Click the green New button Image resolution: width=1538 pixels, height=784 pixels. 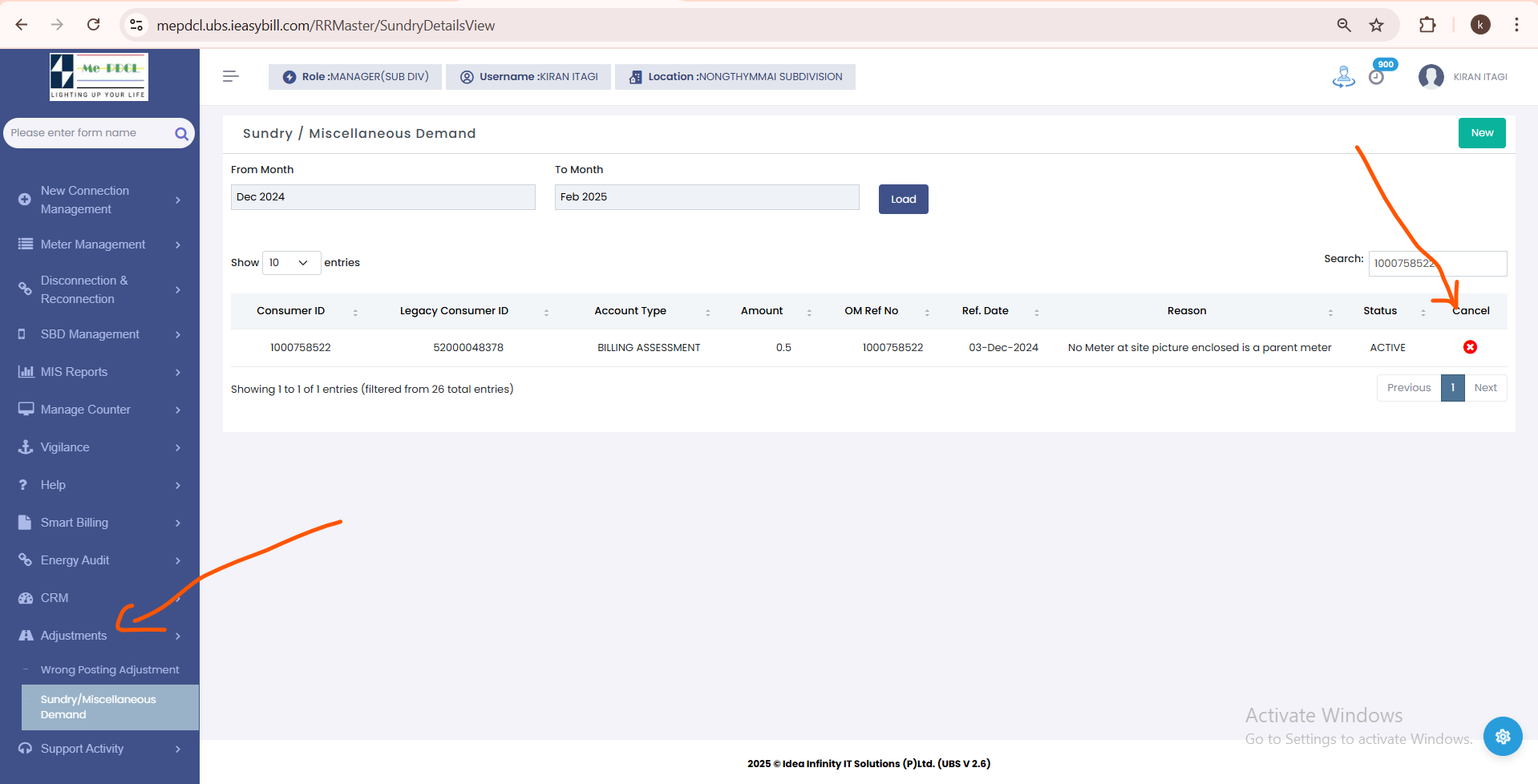[1482, 133]
